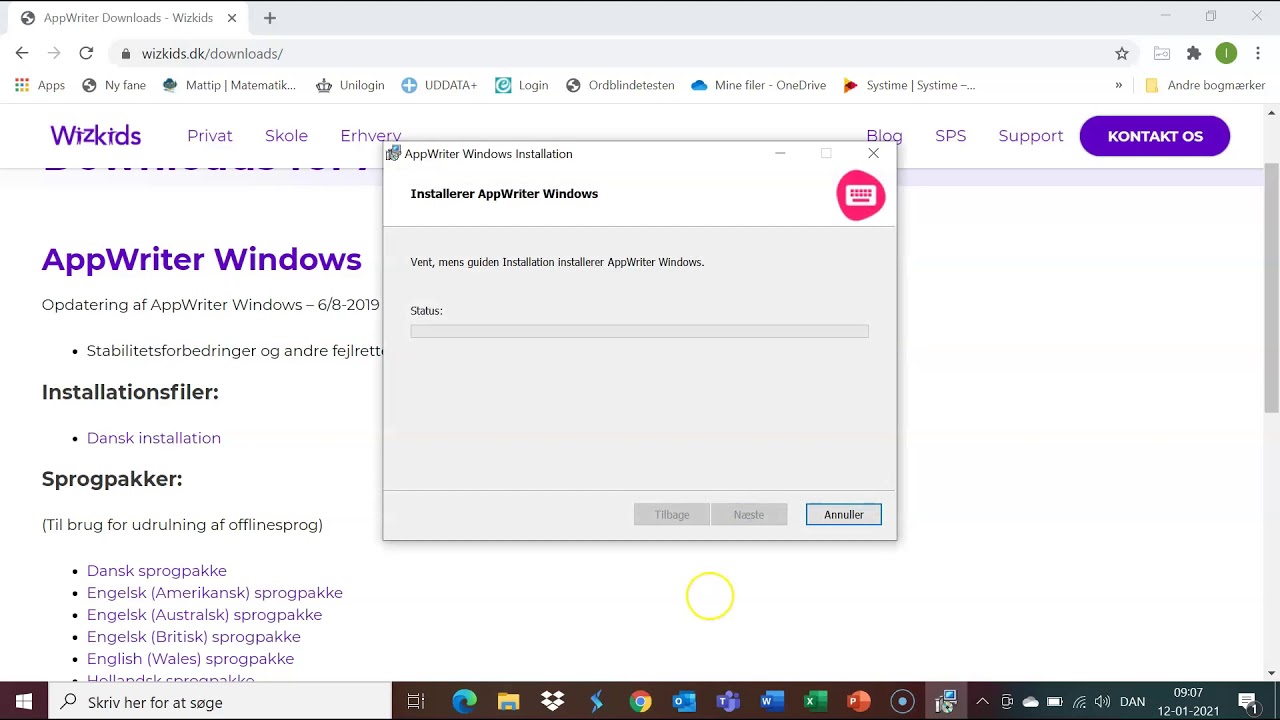Viewport: 1280px width, 720px height.
Task: Open File Explorer from the taskbar
Action: click(509, 702)
